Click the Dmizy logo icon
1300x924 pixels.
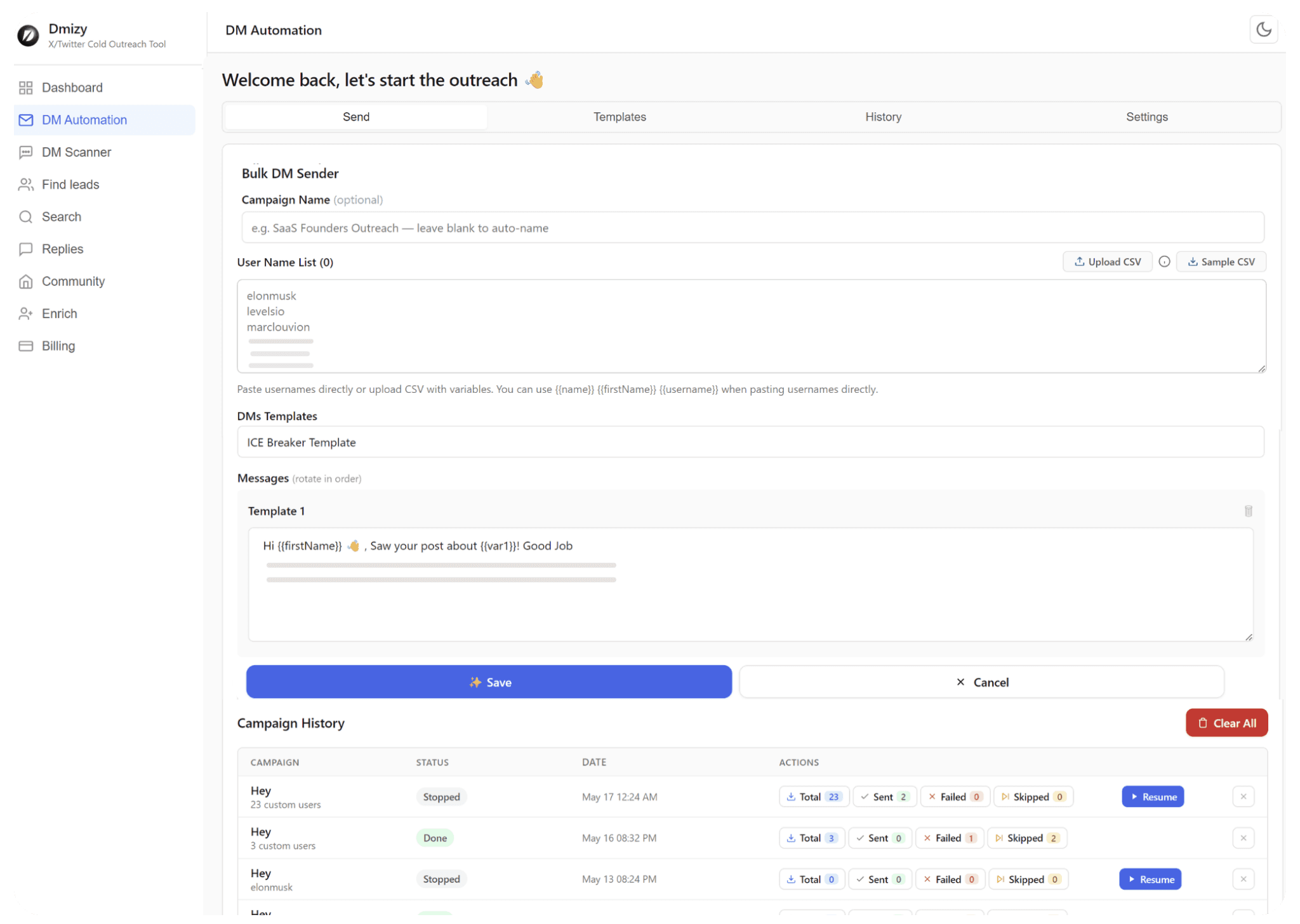click(28, 35)
